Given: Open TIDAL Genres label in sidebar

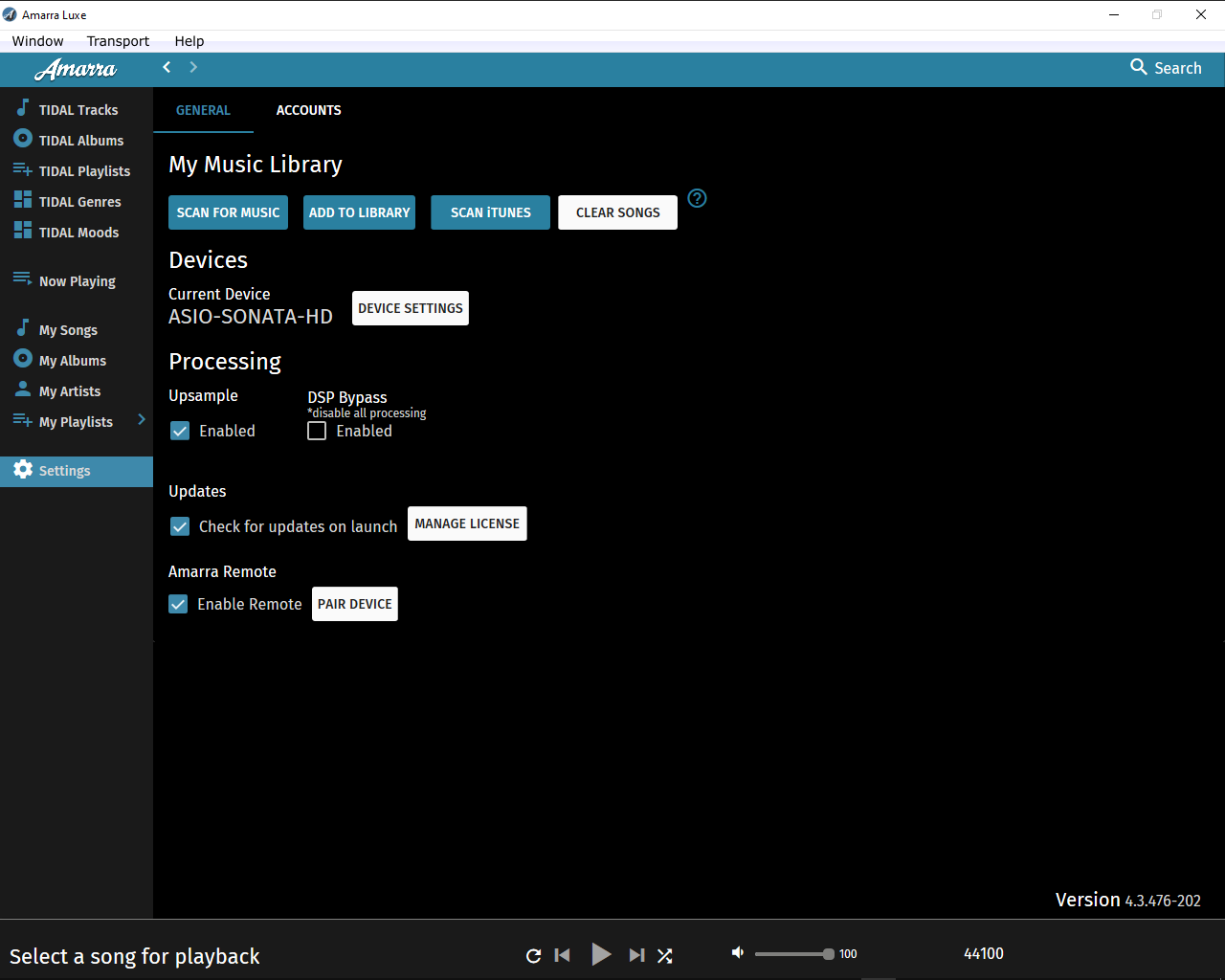Looking at the screenshot, I should pyautogui.click(x=80, y=202).
